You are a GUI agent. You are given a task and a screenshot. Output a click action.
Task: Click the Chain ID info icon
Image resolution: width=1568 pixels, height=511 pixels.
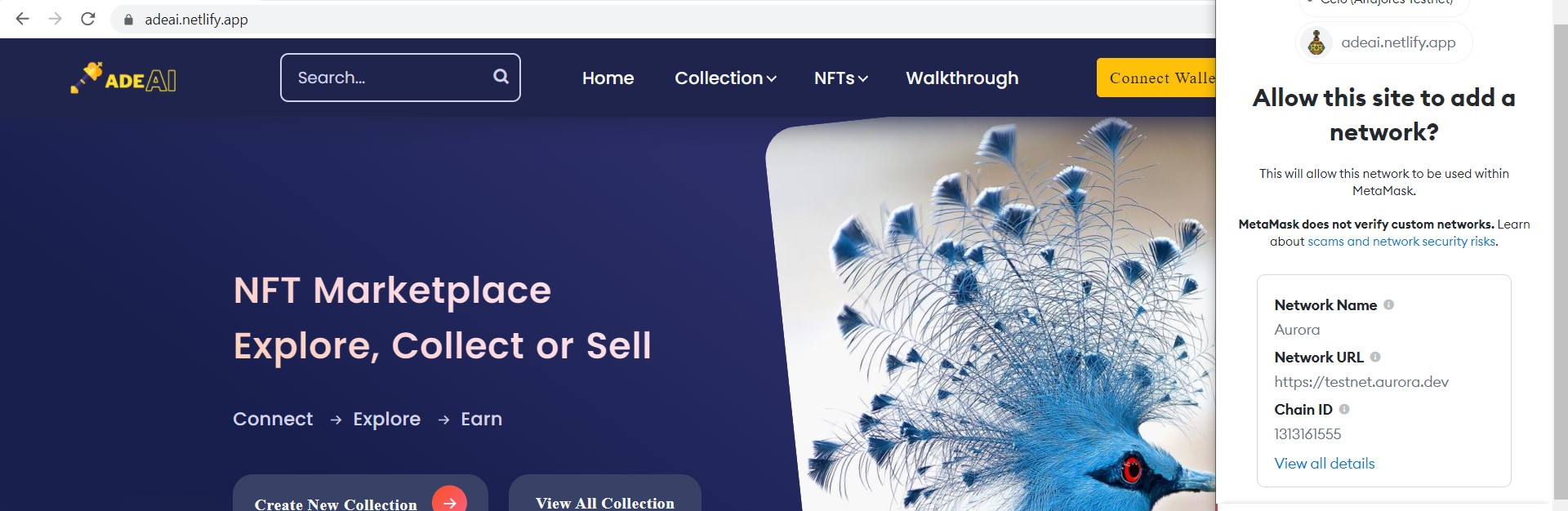[x=1344, y=409]
